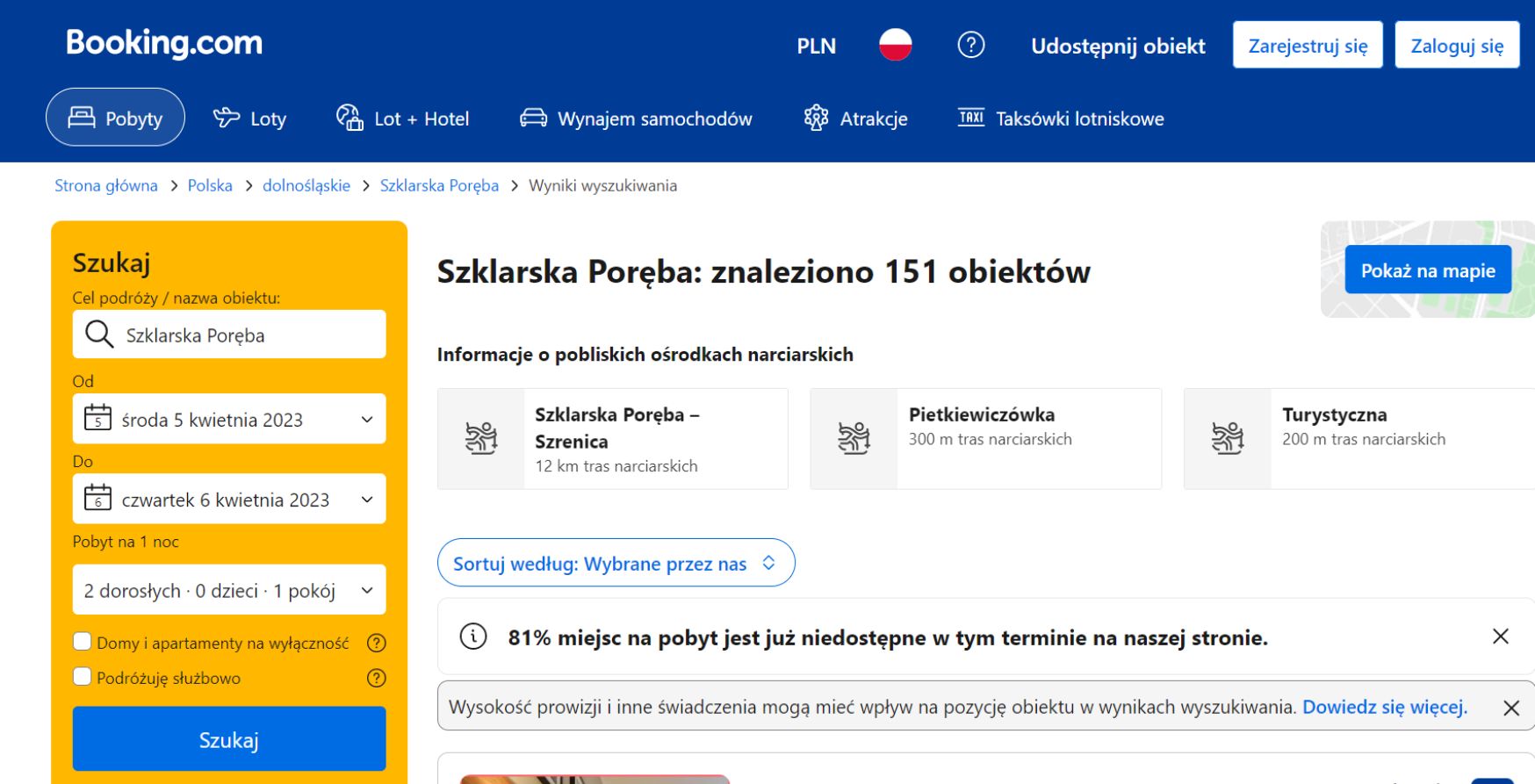Click info icon beside Domy i apartamenty

point(376,643)
